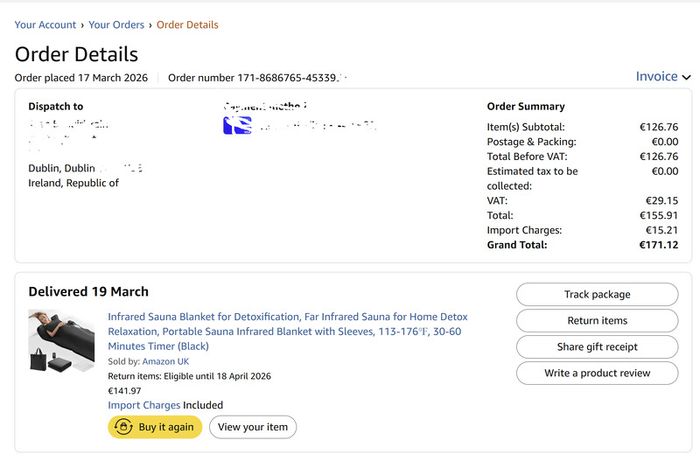Click the payment card logo icon
Image resolution: width=700 pixels, height=461 pixels.
tap(238, 125)
